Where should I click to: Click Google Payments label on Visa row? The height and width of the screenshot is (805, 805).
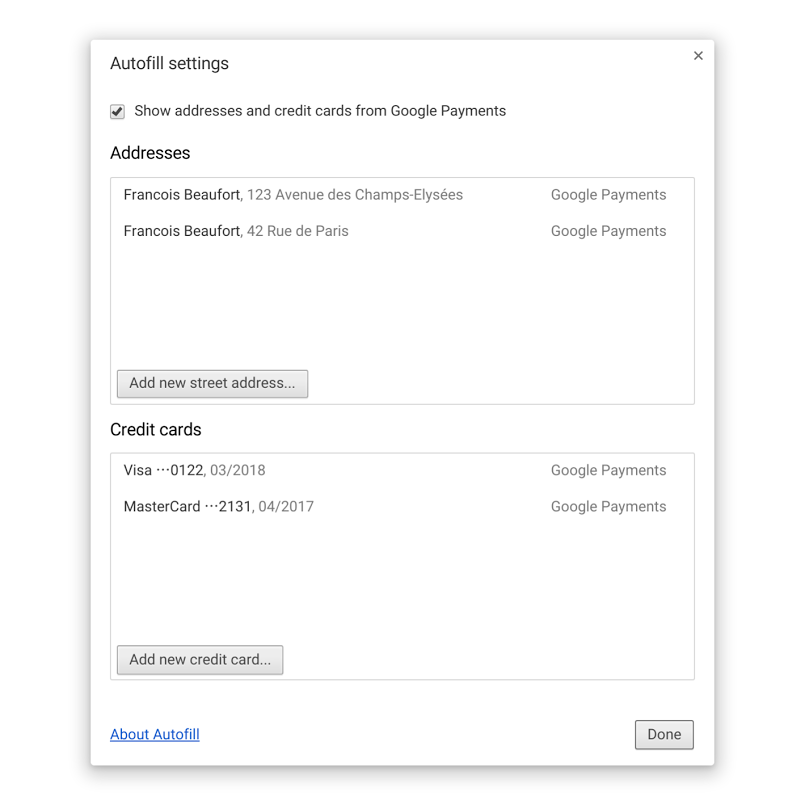pos(608,470)
